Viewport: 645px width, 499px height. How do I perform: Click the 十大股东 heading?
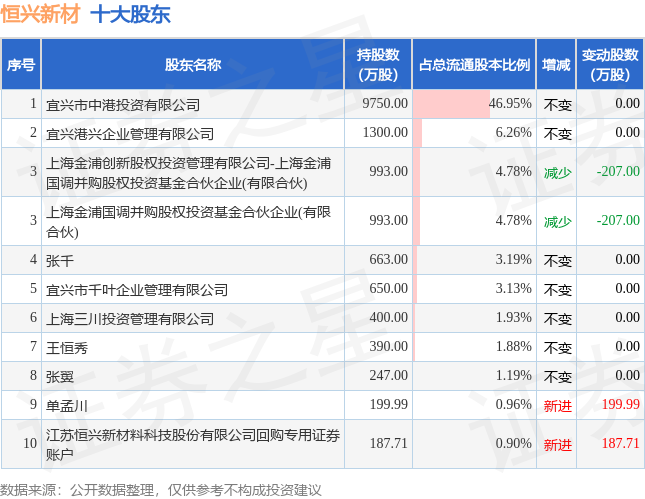[130, 14]
